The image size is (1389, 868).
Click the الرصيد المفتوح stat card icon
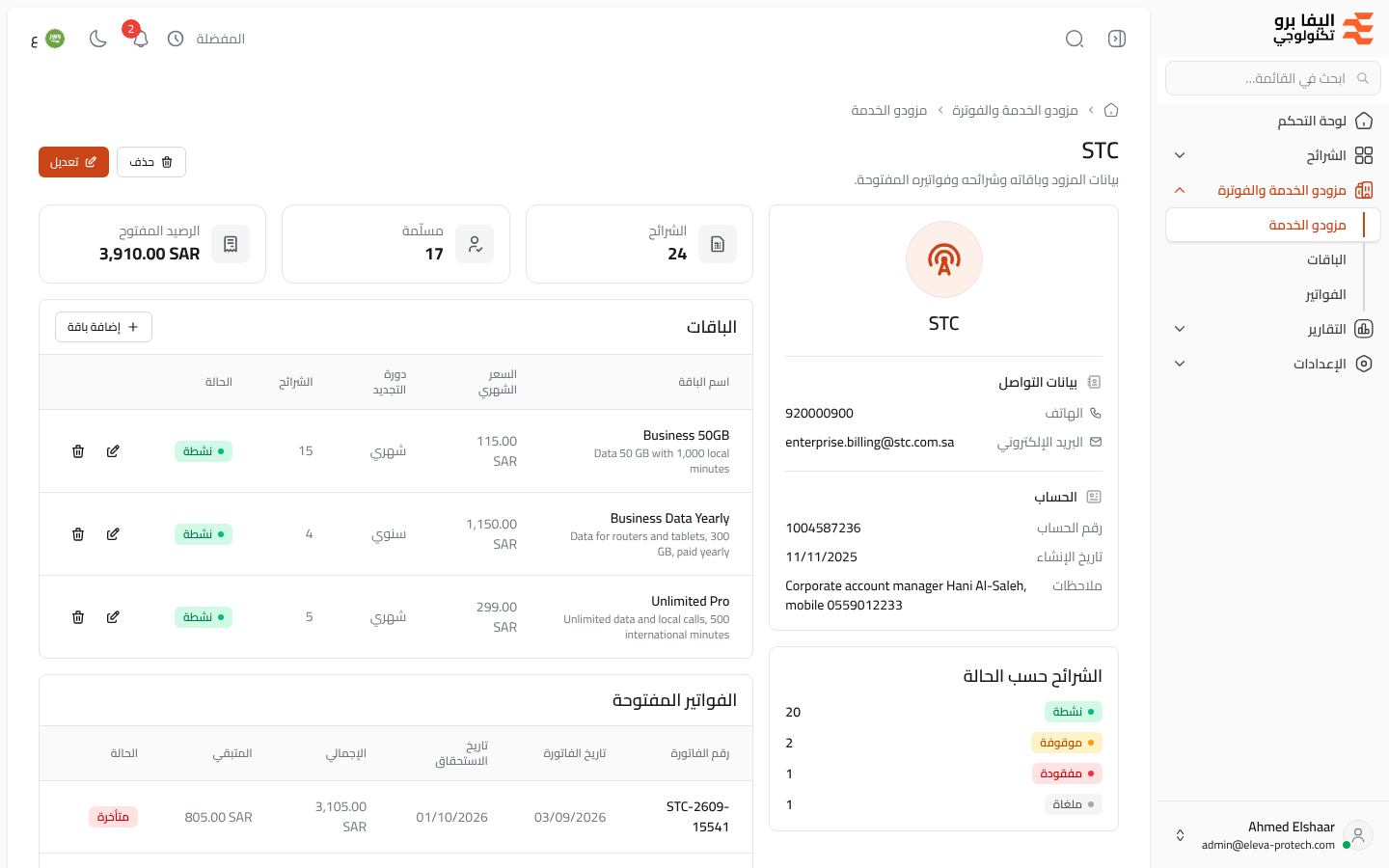click(x=231, y=244)
